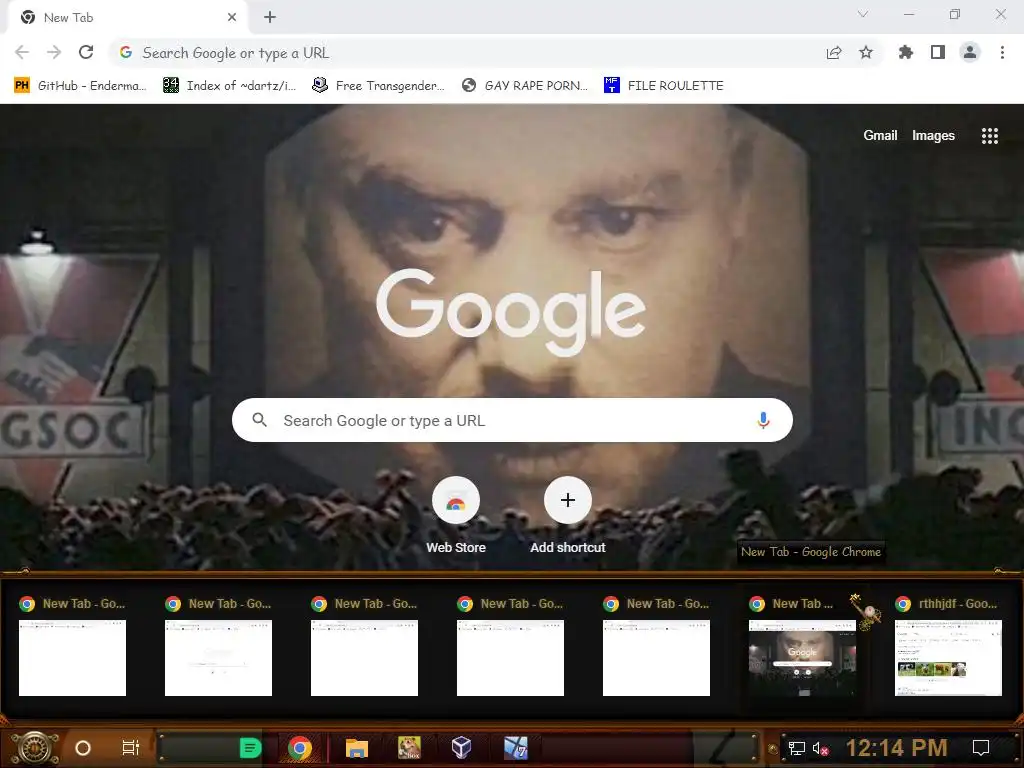Open the Sandboxie box taskbar icon
This screenshot has width=1024, height=768.
point(409,748)
